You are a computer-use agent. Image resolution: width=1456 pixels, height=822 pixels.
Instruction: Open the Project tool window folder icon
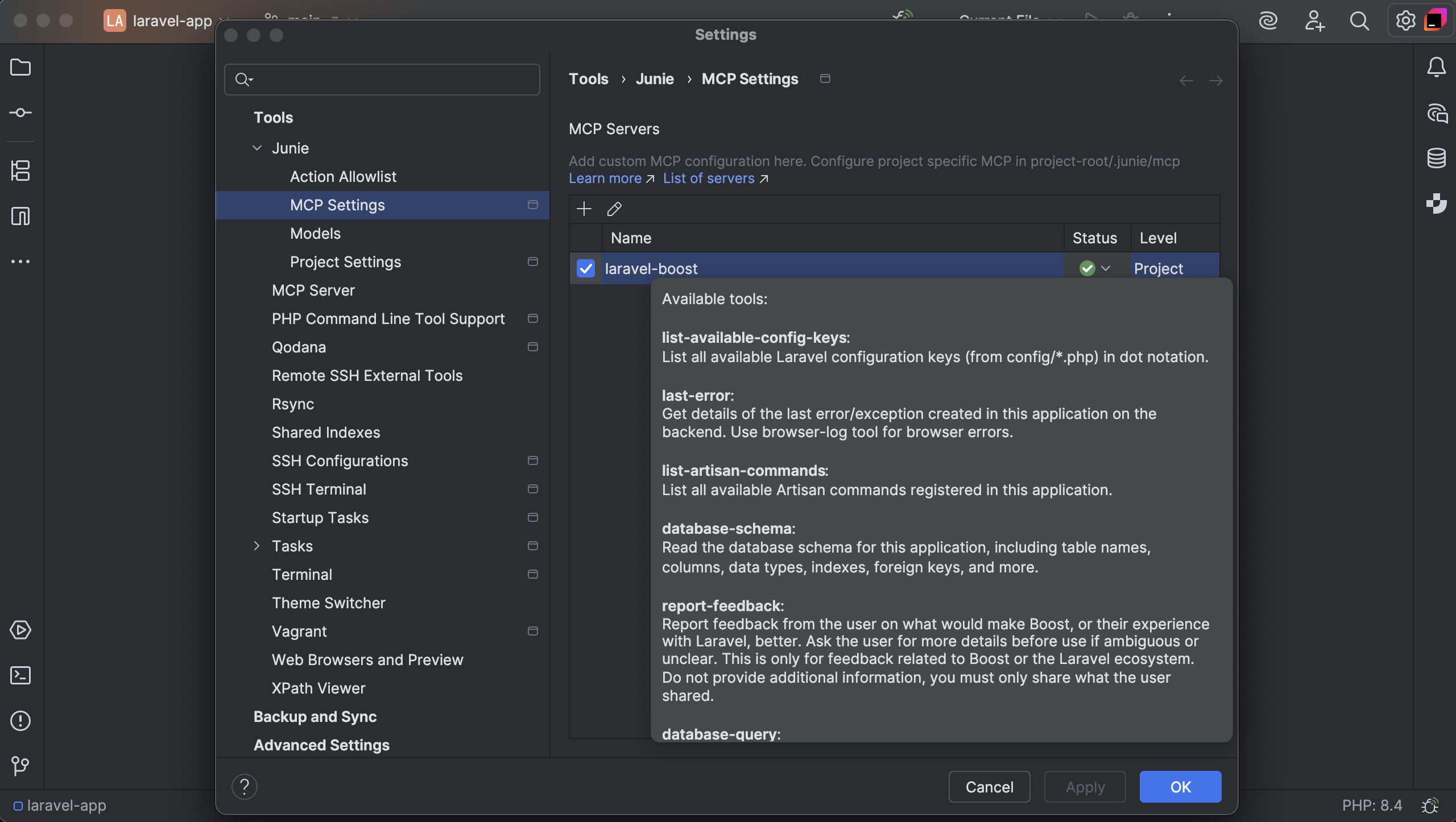click(x=20, y=68)
